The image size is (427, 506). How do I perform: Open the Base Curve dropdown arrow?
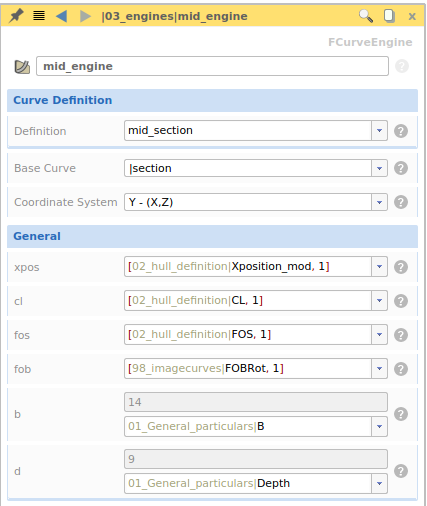379,168
